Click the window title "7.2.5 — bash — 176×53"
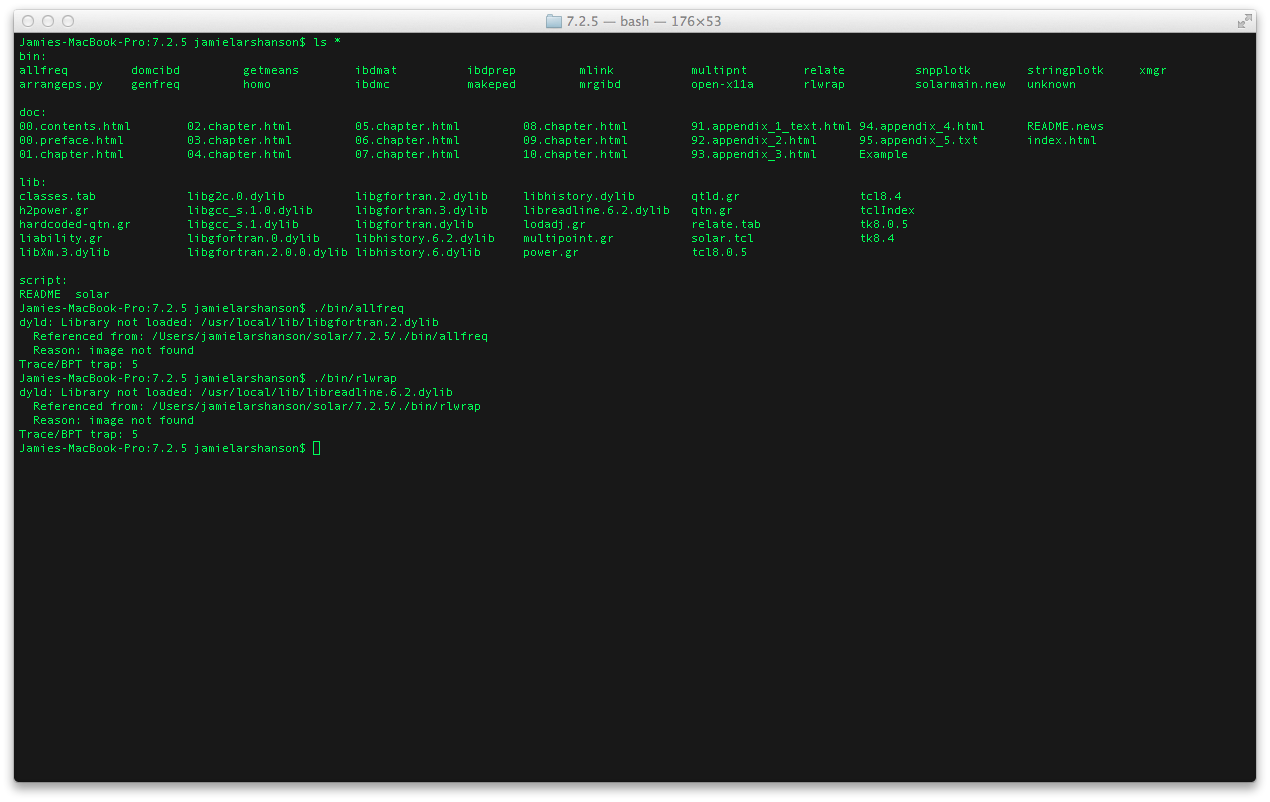 (x=644, y=21)
